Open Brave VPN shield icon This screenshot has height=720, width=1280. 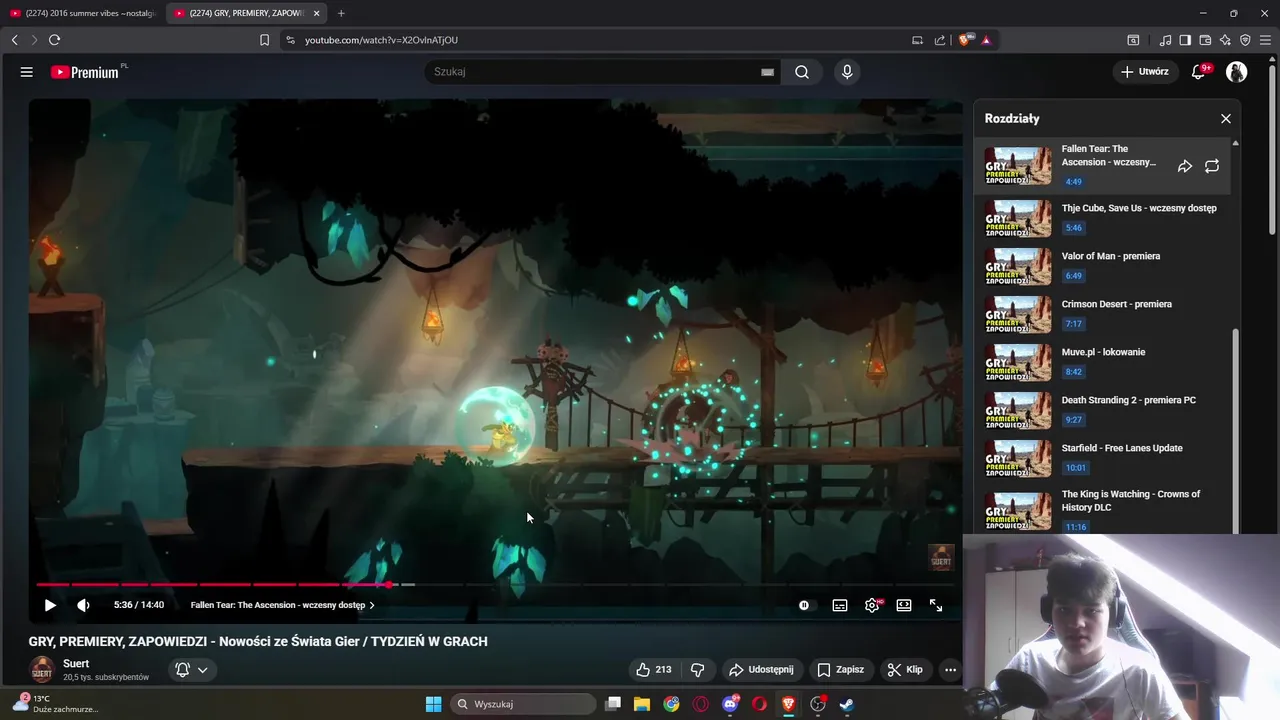point(1245,40)
